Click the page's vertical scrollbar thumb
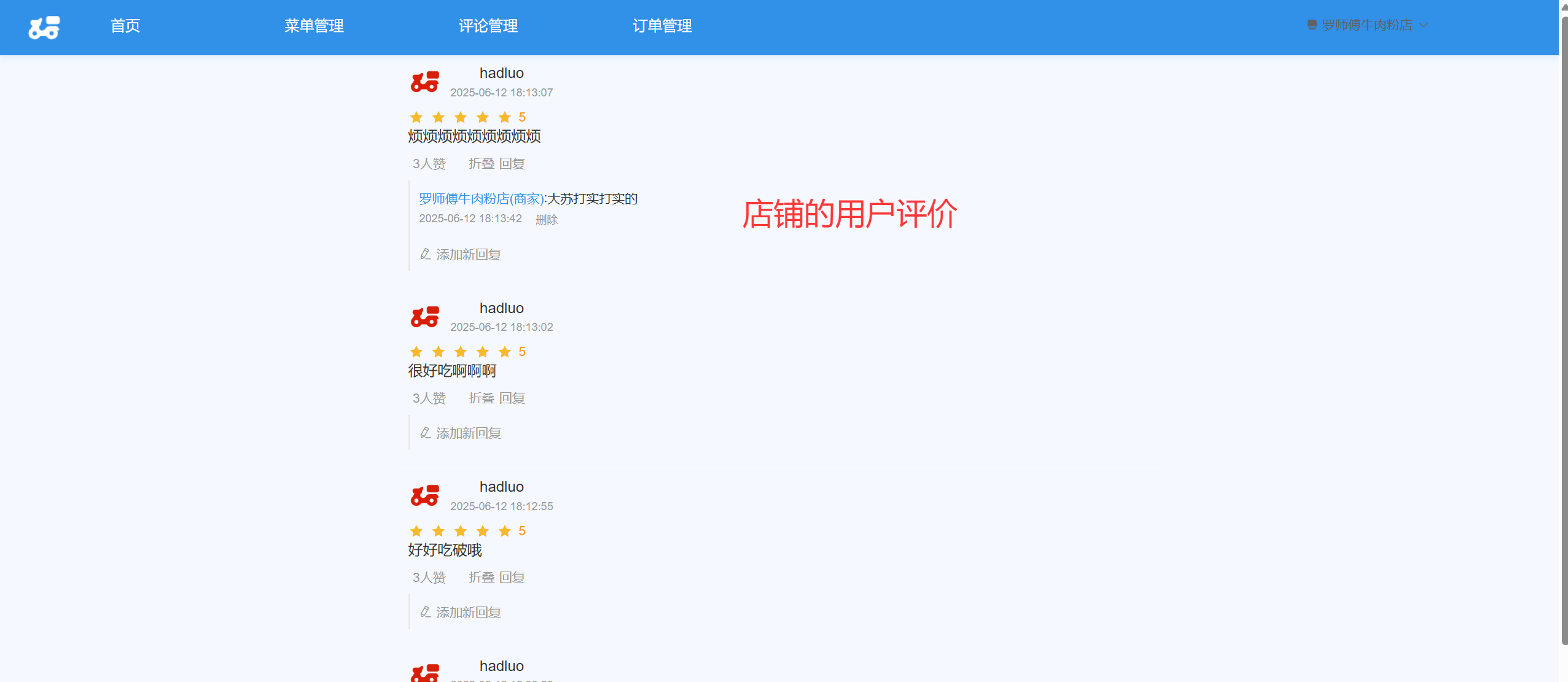 click(1564, 331)
